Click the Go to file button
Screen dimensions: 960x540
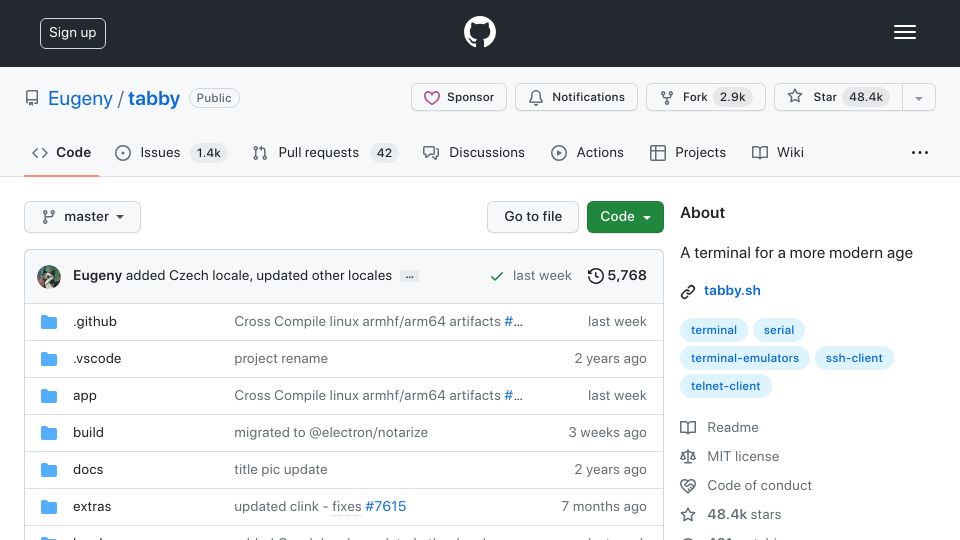[533, 217]
